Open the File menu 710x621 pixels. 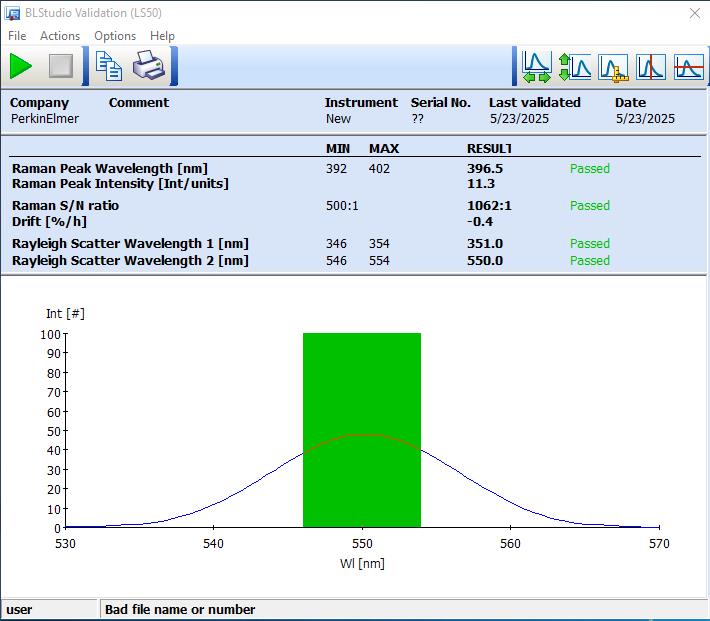coord(17,36)
